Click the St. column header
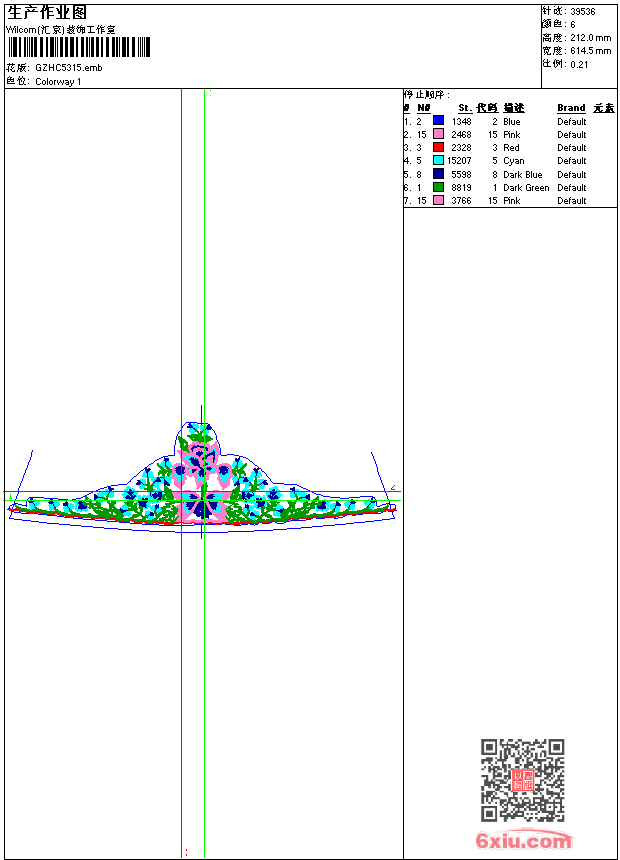620x860 pixels. coord(464,108)
